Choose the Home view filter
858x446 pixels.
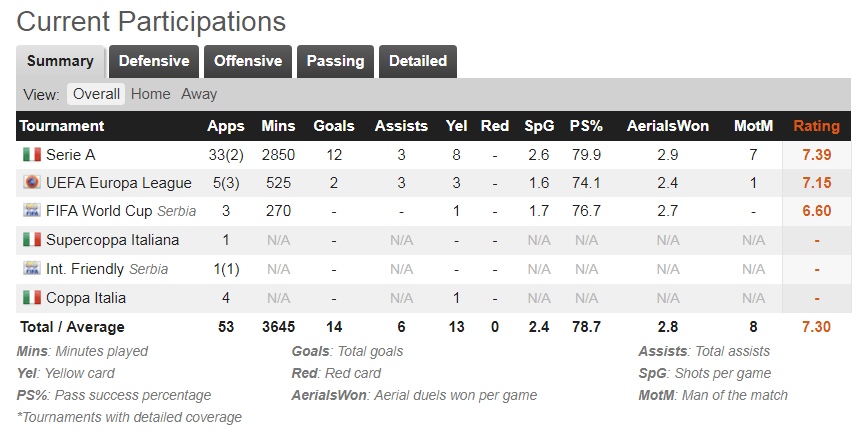[x=150, y=94]
